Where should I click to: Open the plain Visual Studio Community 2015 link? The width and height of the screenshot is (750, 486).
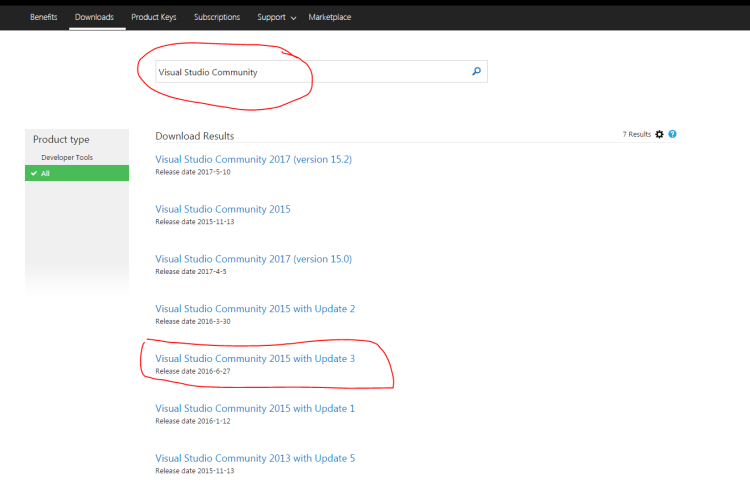point(223,209)
